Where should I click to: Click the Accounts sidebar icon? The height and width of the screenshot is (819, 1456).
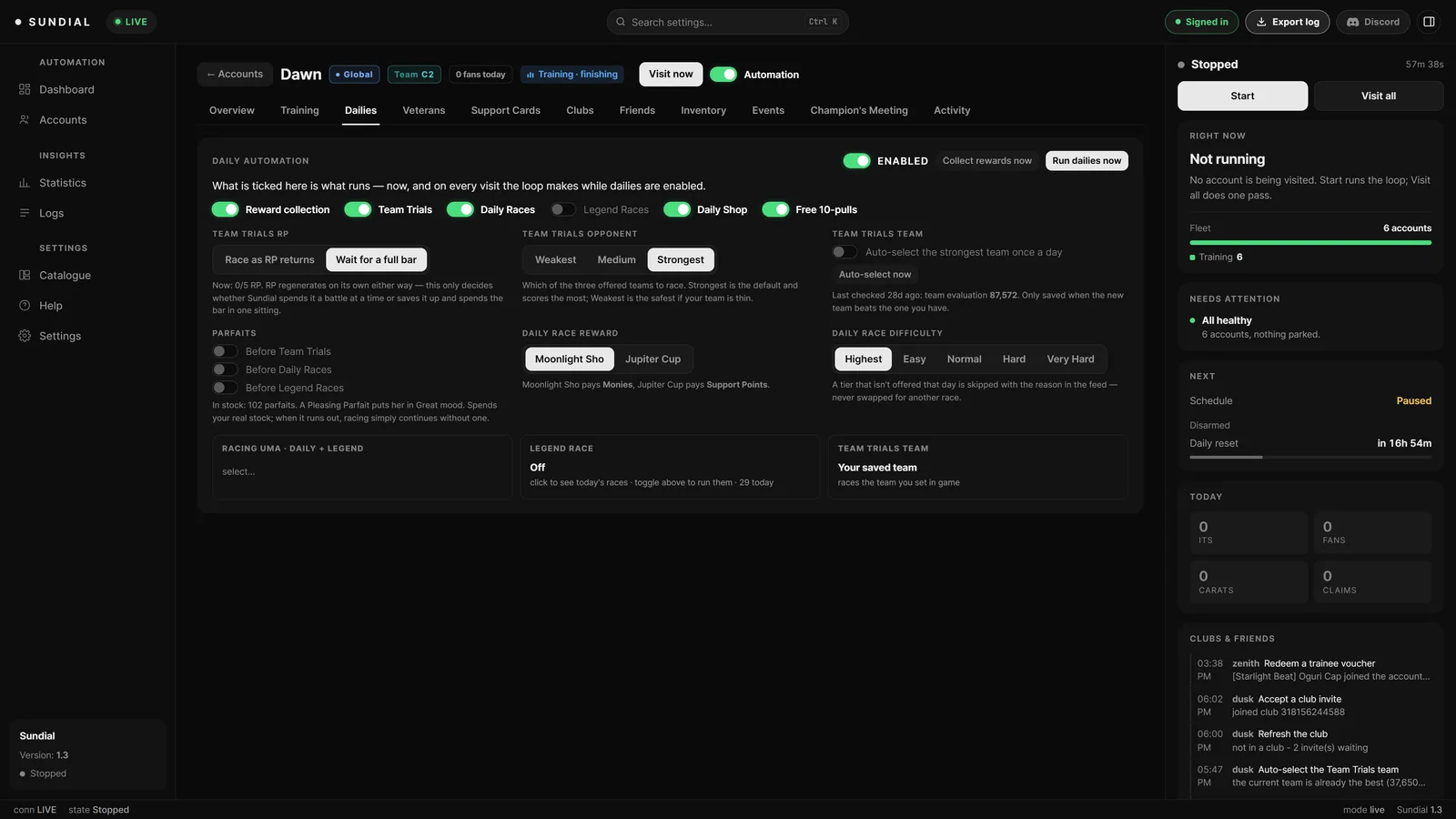25,119
